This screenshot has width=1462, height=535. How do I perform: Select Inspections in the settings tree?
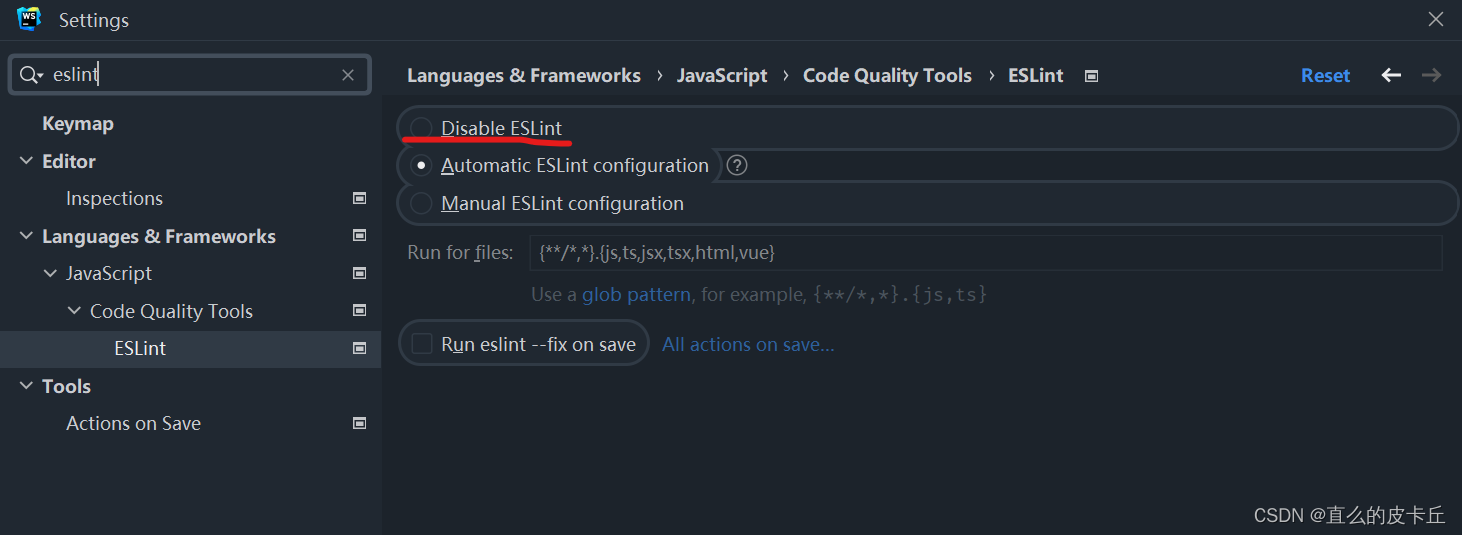click(114, 198)
